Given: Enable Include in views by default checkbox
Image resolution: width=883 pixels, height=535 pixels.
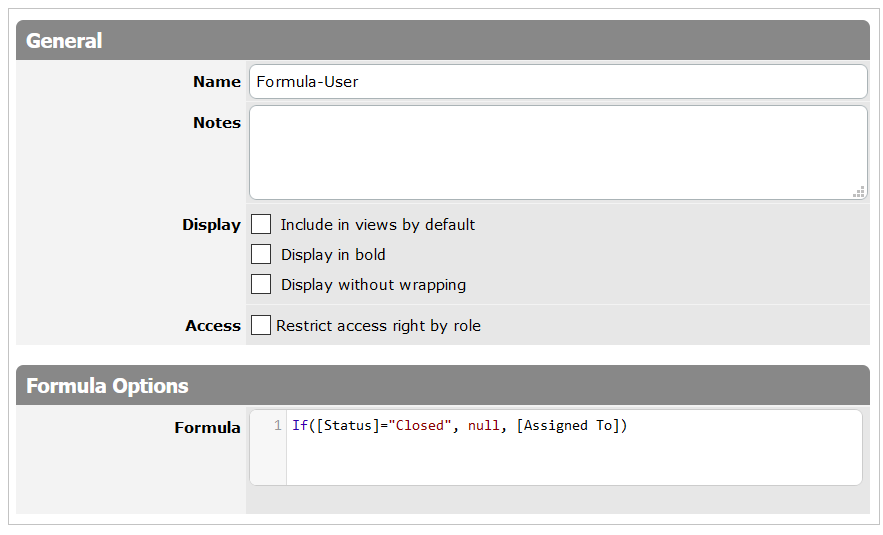Looking at the screenshot, I should pos(261,224).
